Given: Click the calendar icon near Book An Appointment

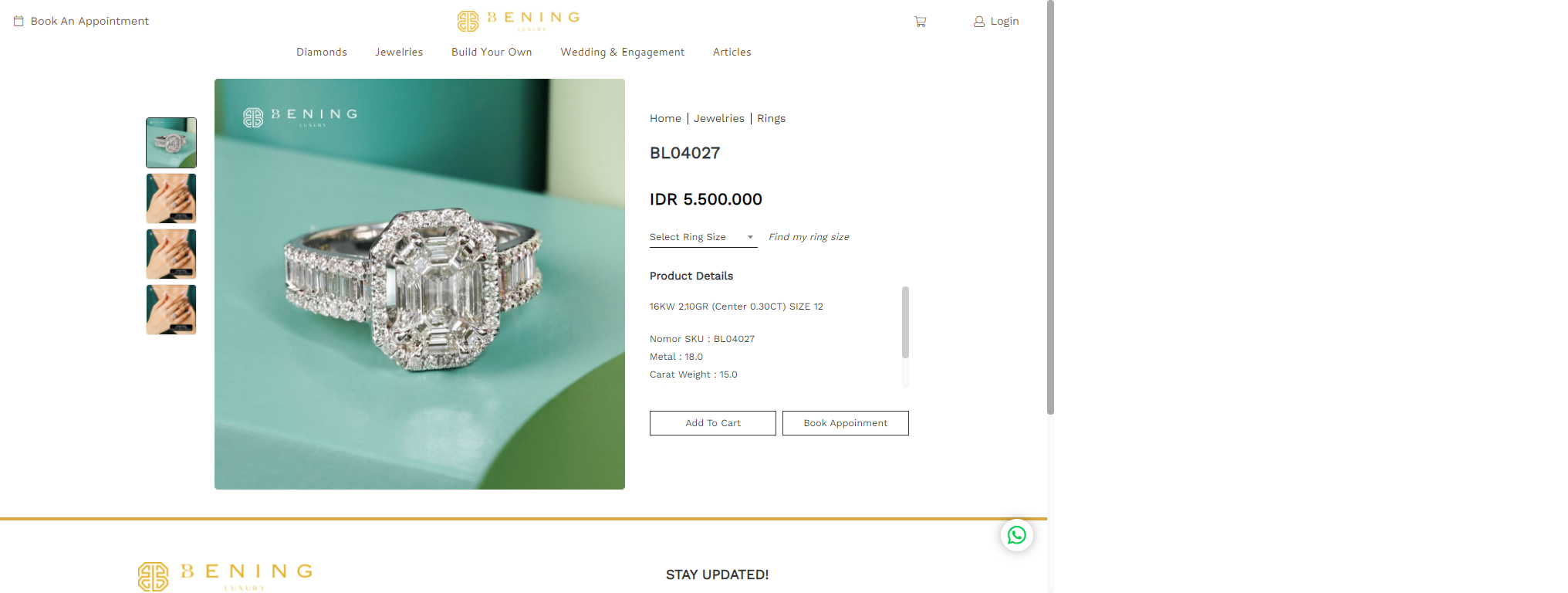Looking at the screenshot, I should pyautogui.click(x=19, y=21).
